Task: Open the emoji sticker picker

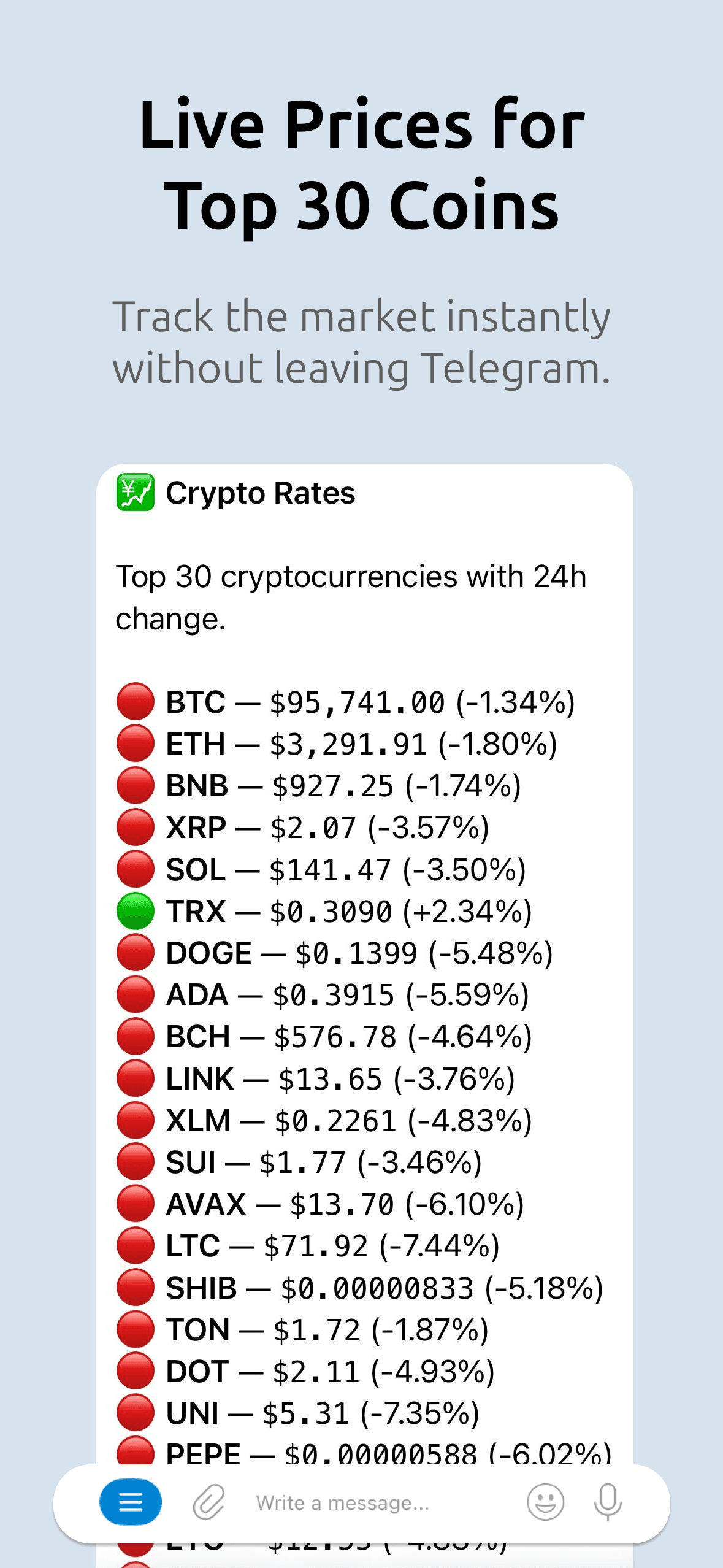Action: (x=545, y=1502)
